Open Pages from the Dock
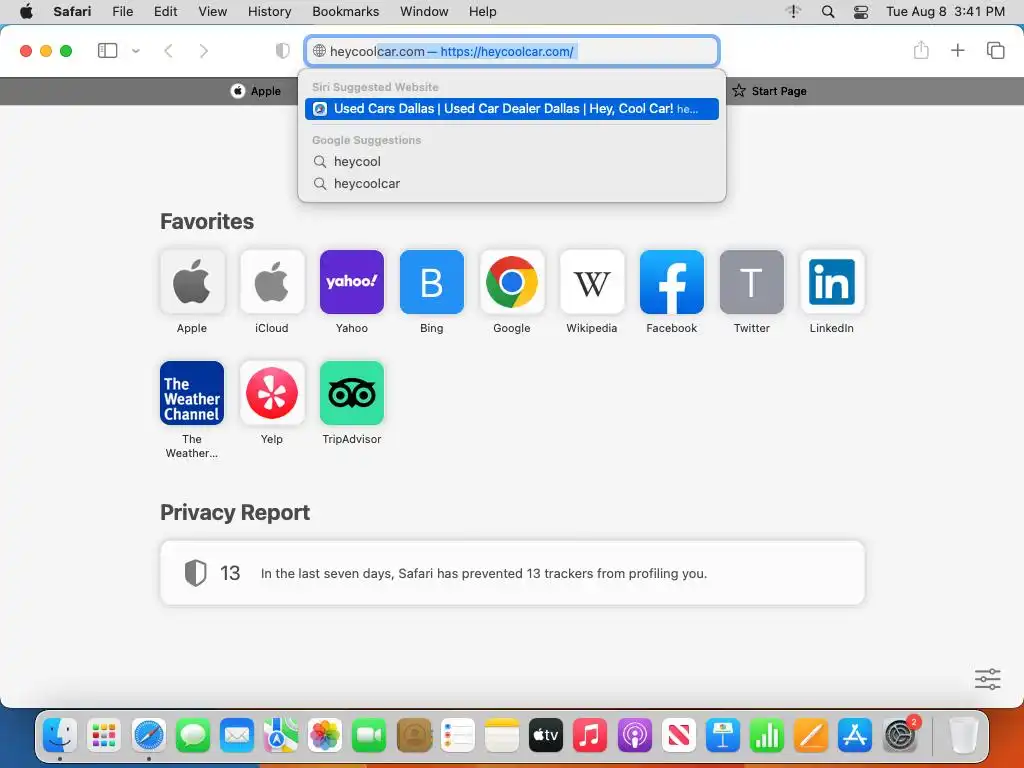This screenshot has height=768, width=1024. click(x=811, y=735)
